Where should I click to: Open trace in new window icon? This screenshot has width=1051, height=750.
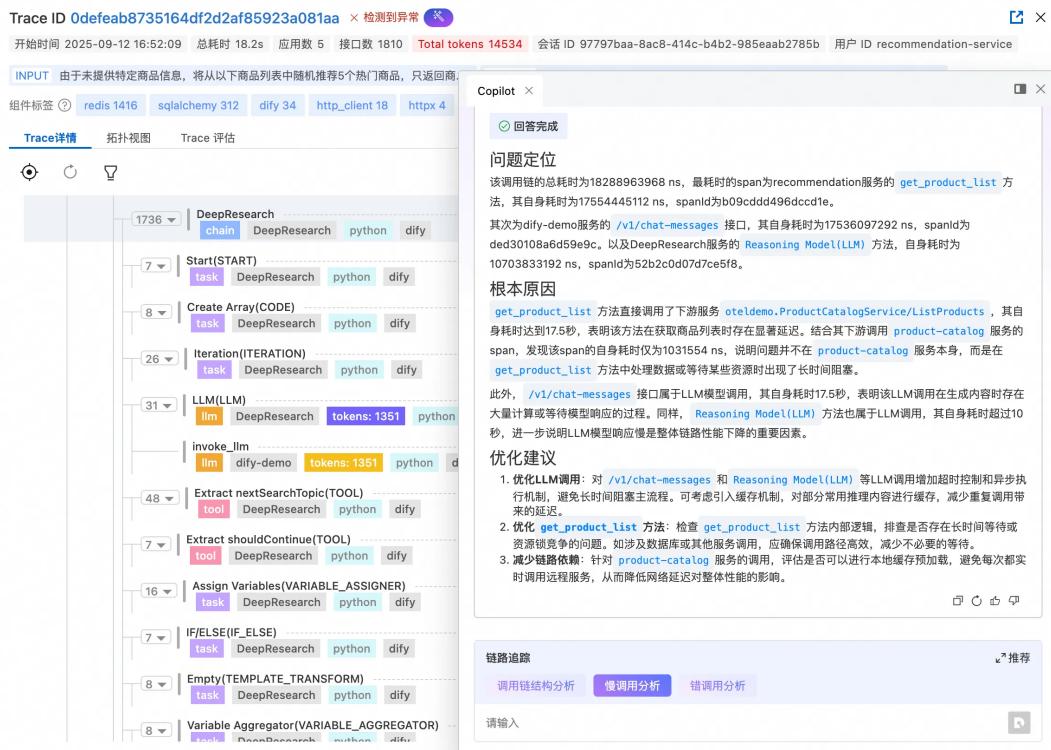[1016, 18]
